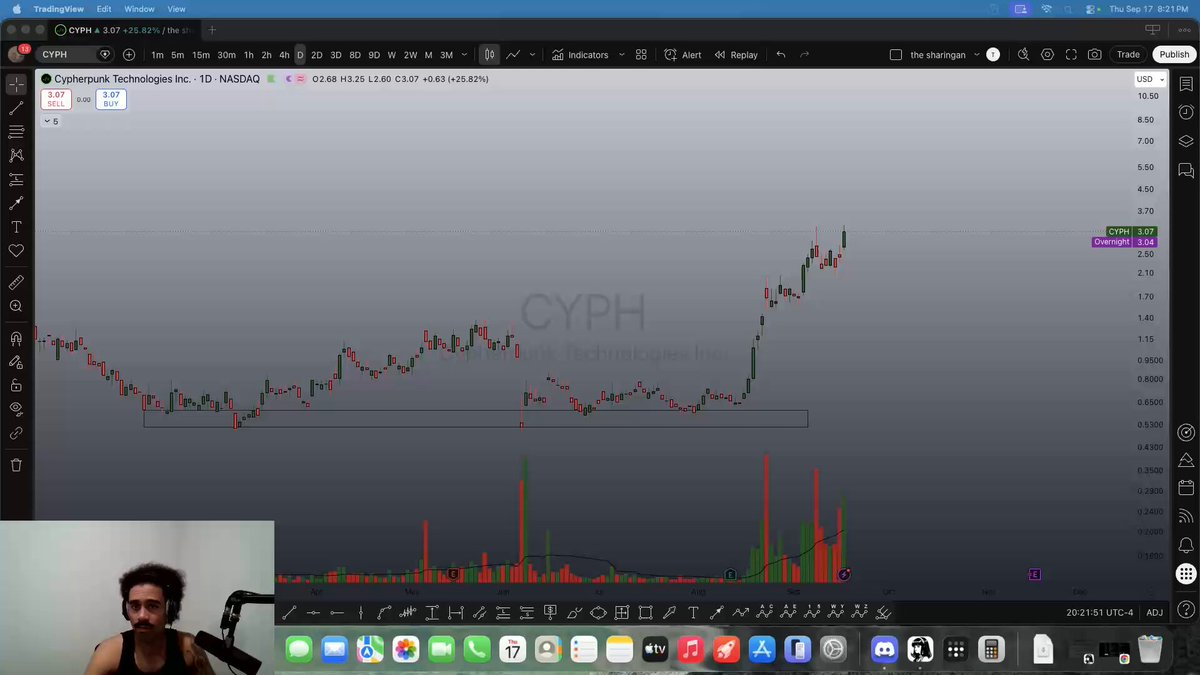Create an Alert from the toolbar

tap(683, 55)
